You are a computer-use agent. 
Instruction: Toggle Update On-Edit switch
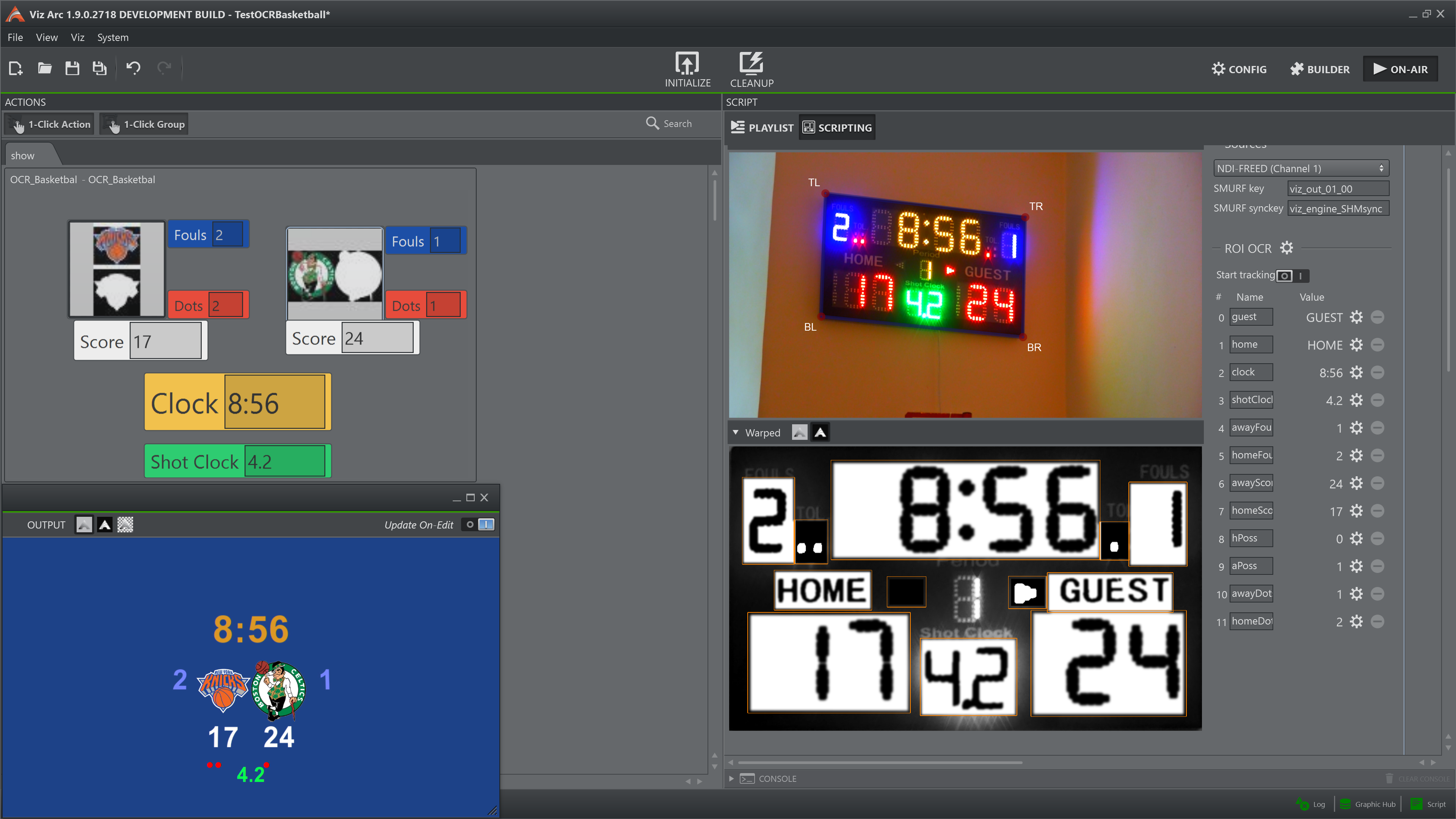[x=478, y=524]
